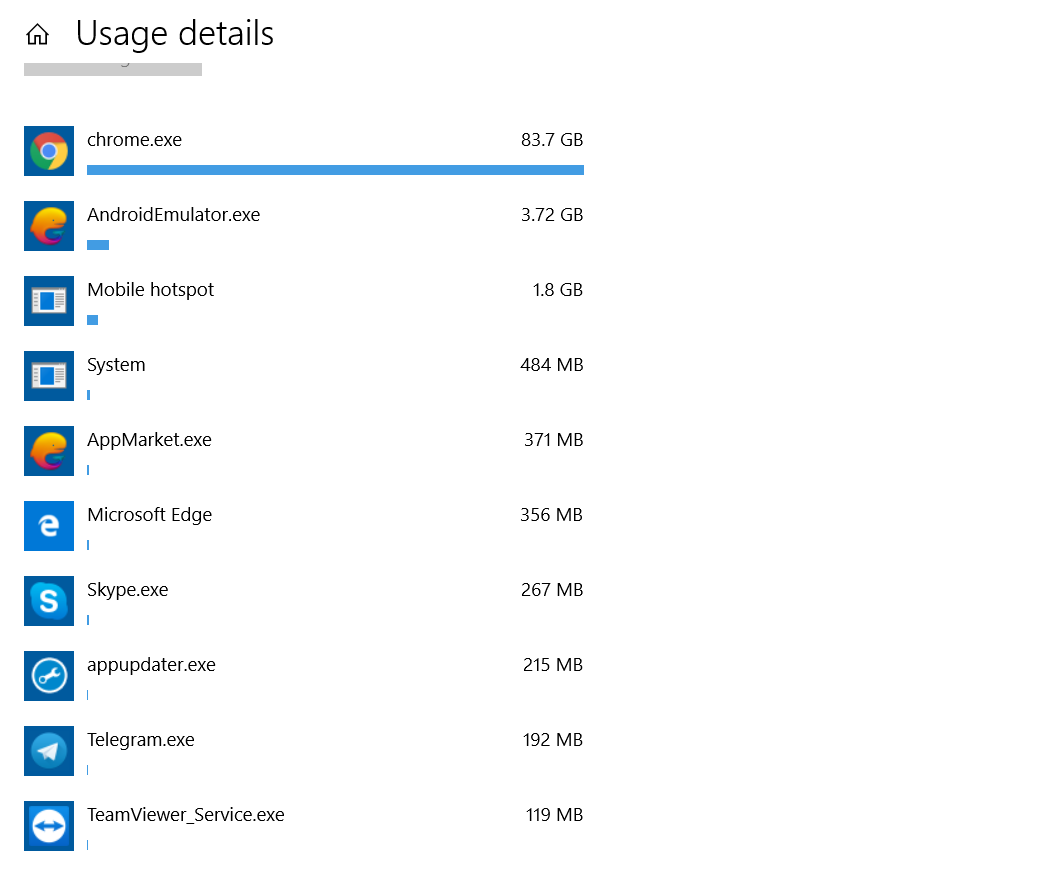Click the Usage details page title
1047x870 pixels.
coord(175,33)
